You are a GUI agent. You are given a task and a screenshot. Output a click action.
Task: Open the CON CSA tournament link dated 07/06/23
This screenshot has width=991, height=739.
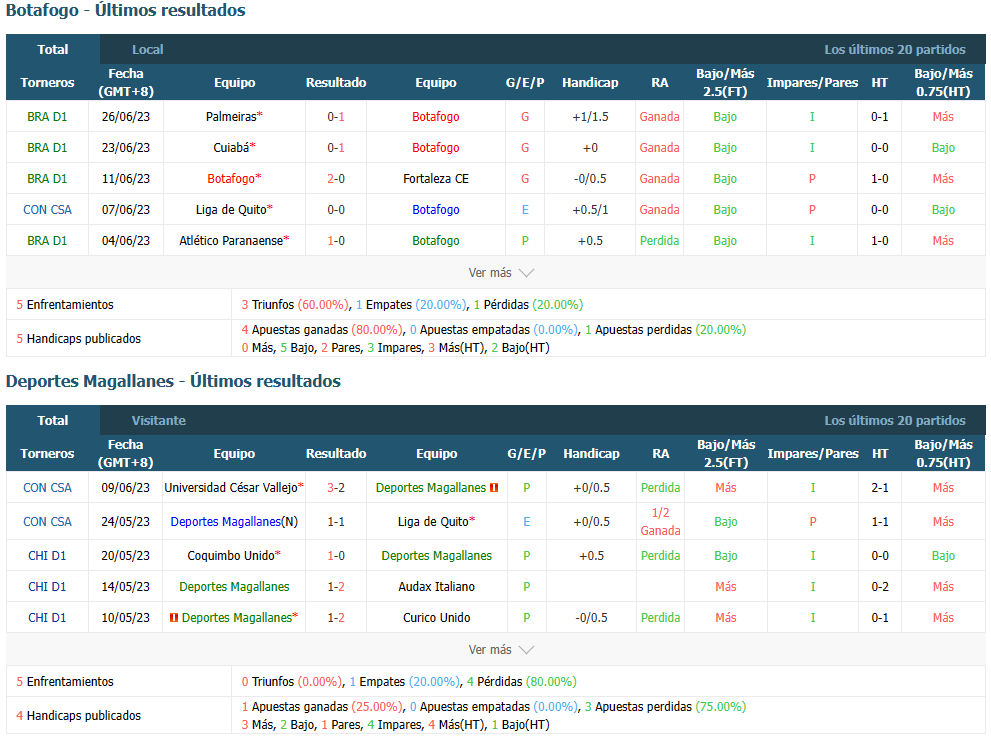(x=47, y=209)
